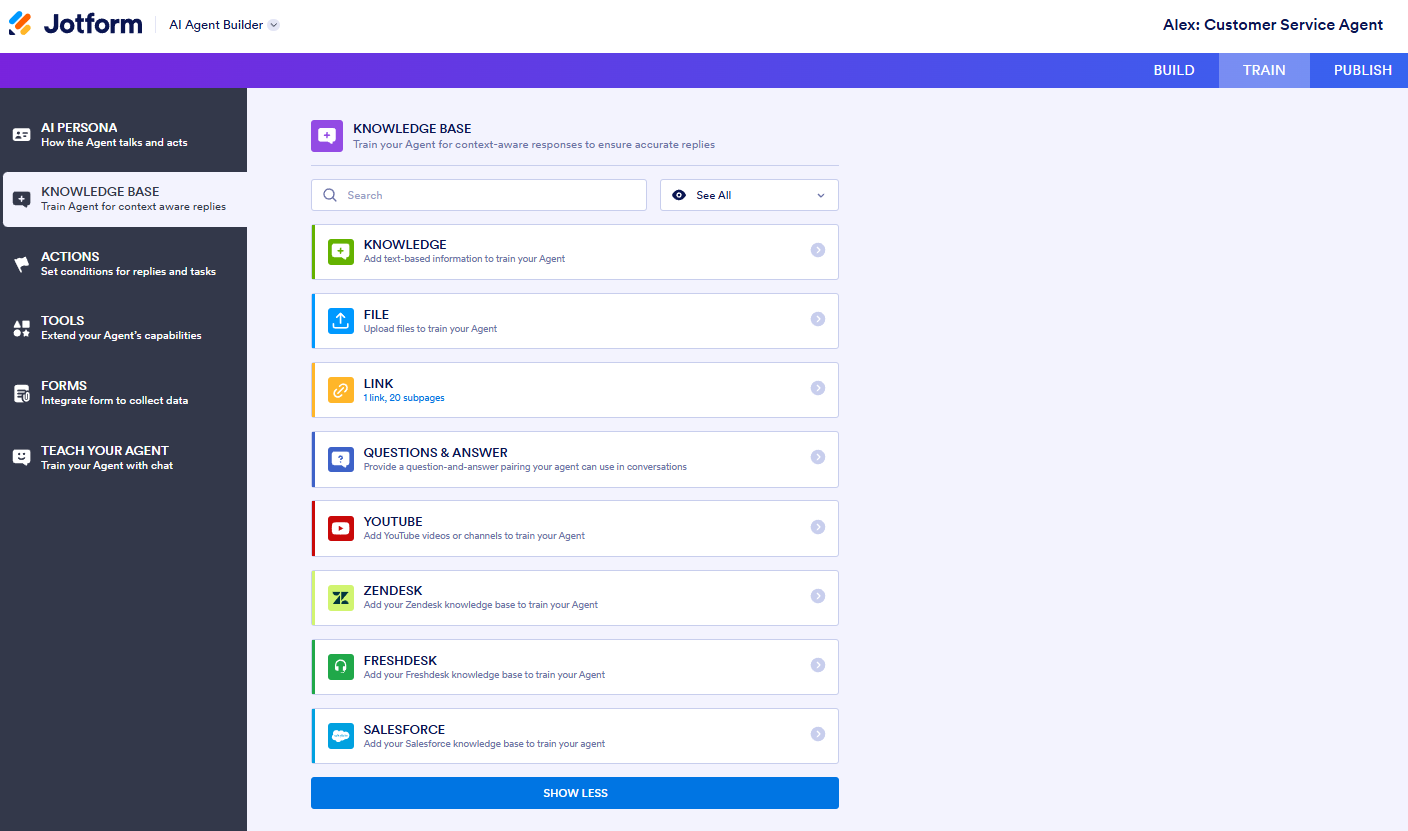The height and width of the screenshot is (831, 1408).
Task: Click the File upload icon
Action: [340, 320]
